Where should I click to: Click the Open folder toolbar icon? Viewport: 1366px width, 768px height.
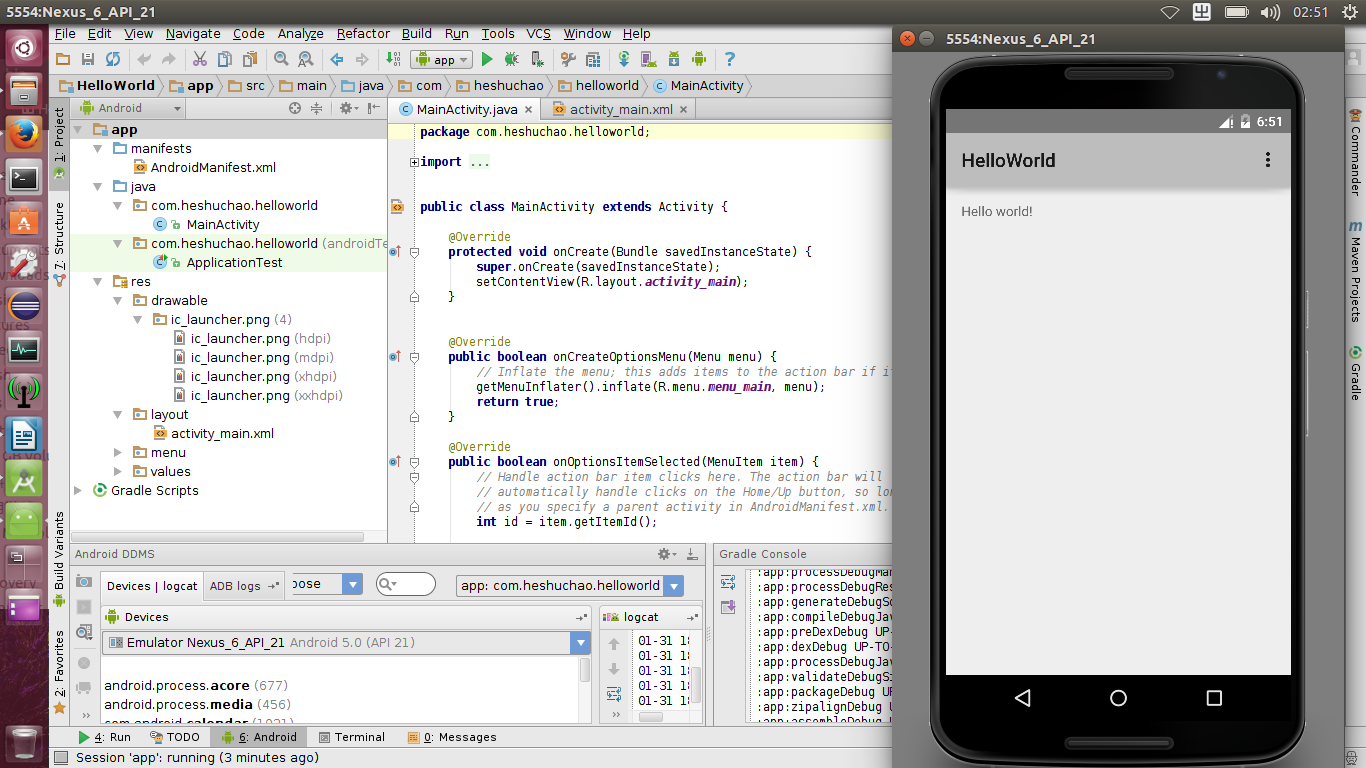click(63, 60)
